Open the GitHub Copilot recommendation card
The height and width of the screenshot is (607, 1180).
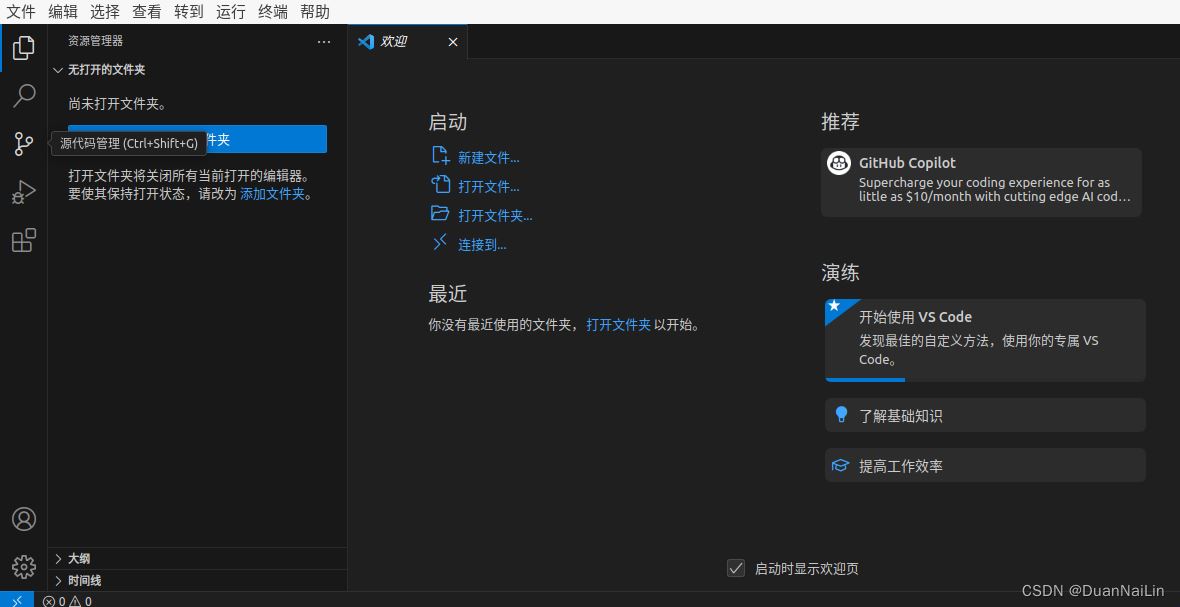click(x=981, y=183)
